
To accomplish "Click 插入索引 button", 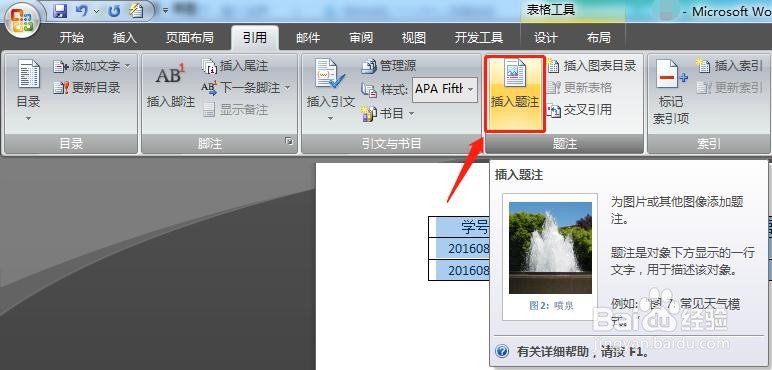I will point(729,65).
